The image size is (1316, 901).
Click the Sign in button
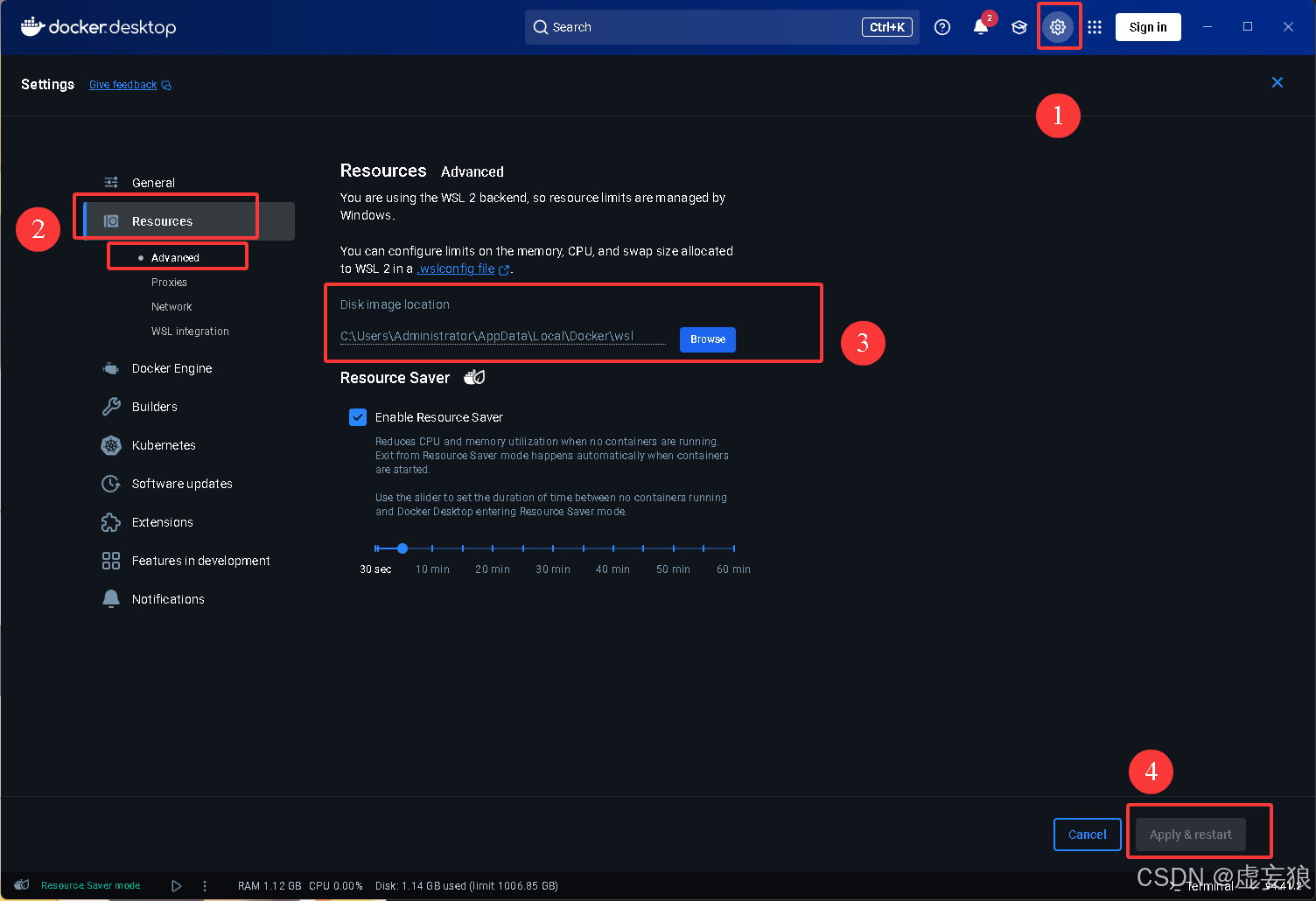click(x=1148, y=27)
